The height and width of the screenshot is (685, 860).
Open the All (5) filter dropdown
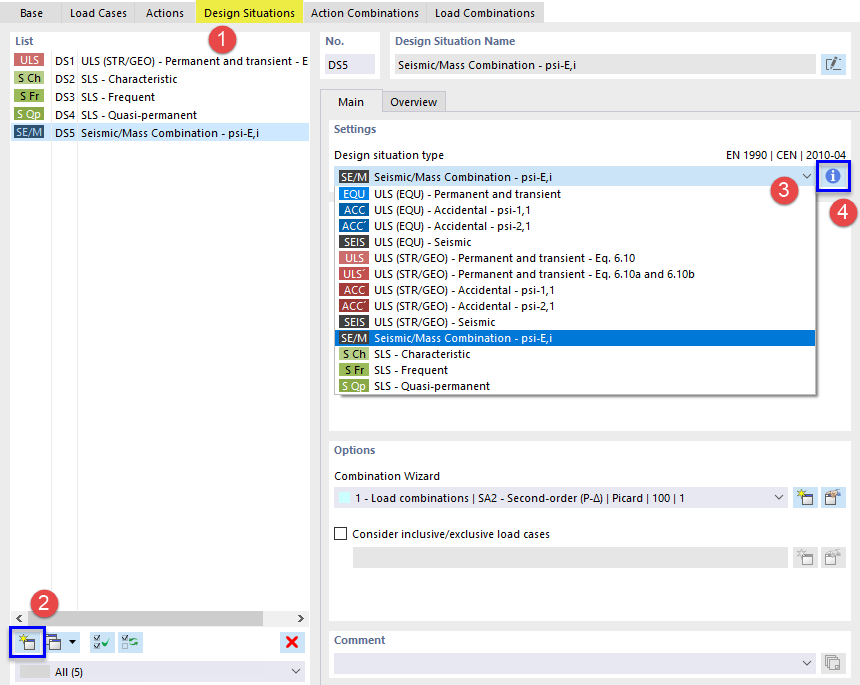tap(296, 671)
